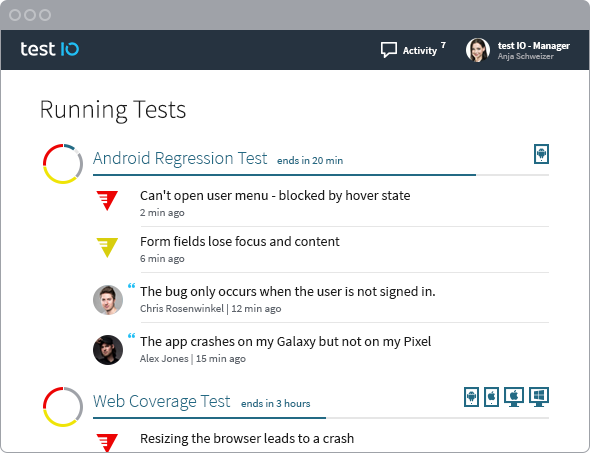Screen dimensions: 590x453
Task: Select the iOS tablet icon in Web Coverage Test
Action: point(491,397)
